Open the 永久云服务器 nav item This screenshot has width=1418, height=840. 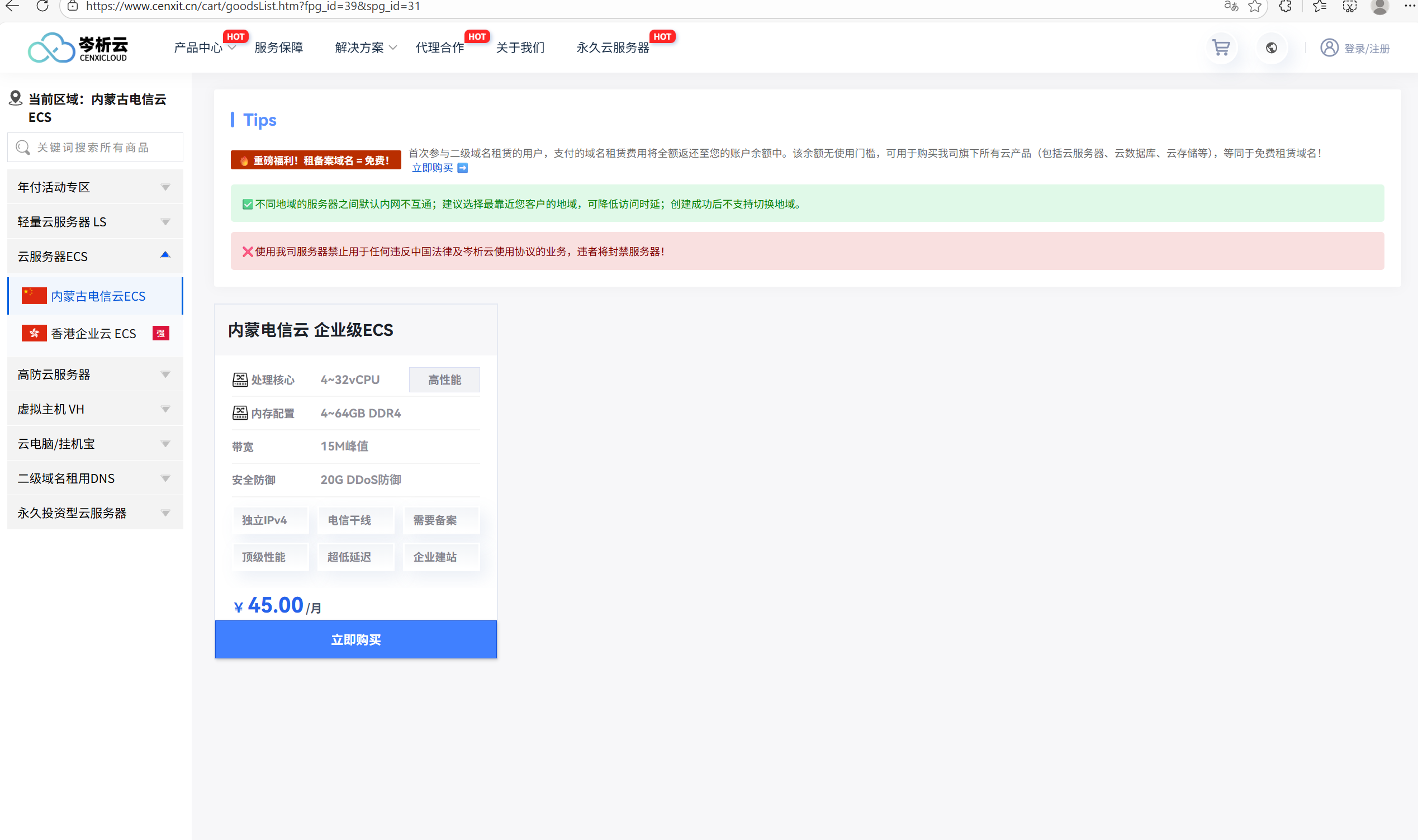click(x=613, y=48)
